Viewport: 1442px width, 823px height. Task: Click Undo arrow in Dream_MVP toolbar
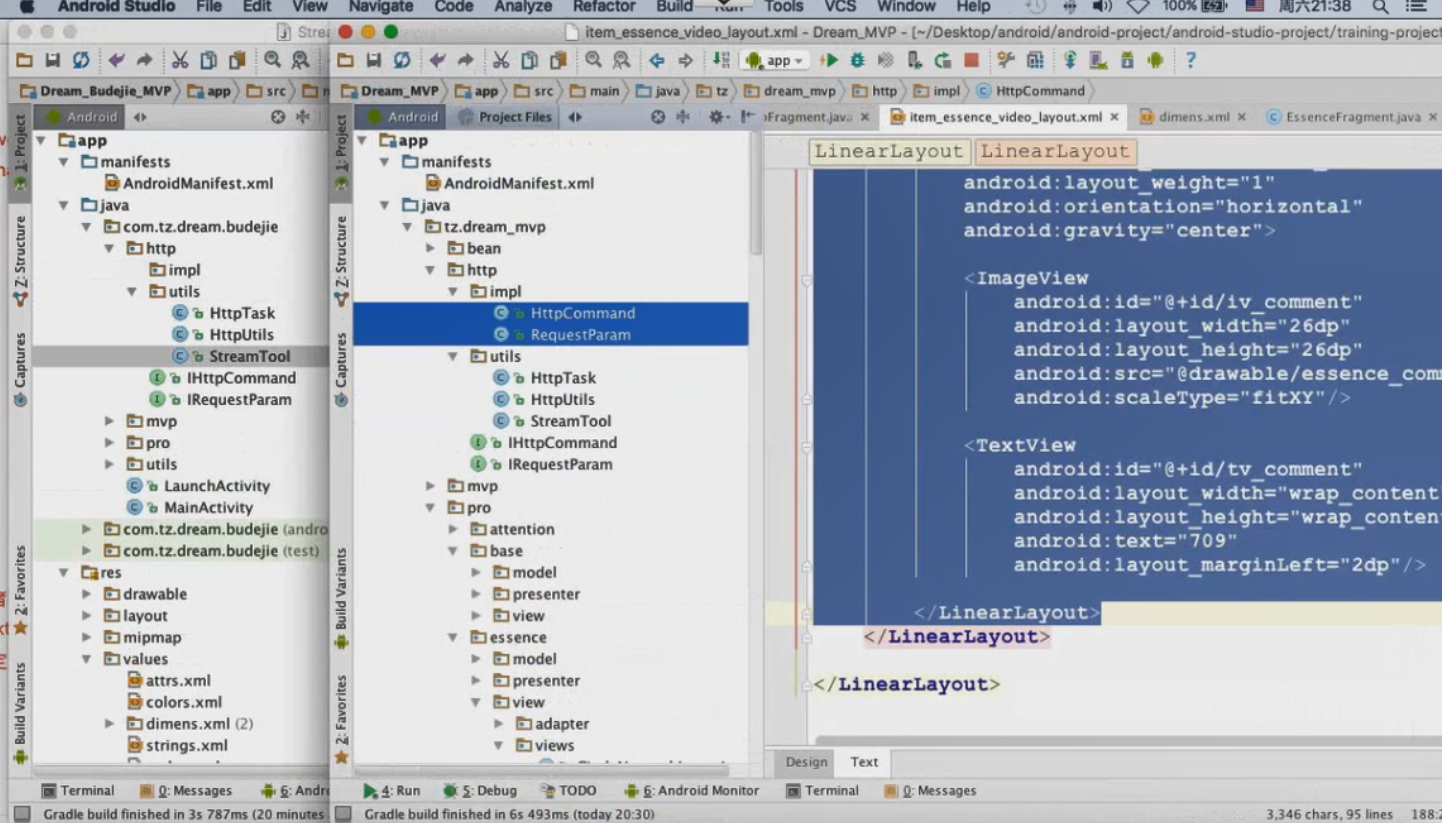(x=437, y=60)
